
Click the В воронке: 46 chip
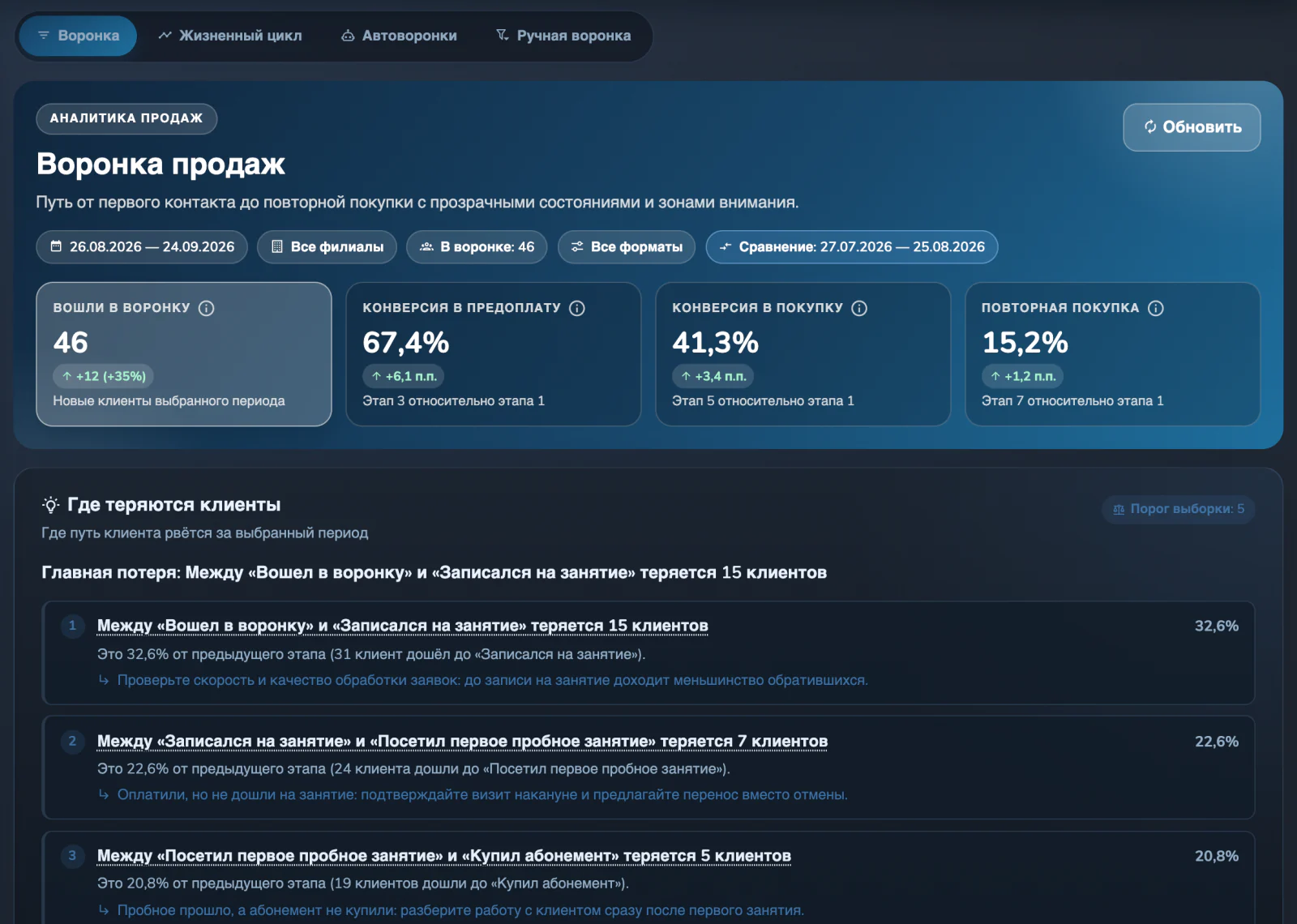point(477,247)
